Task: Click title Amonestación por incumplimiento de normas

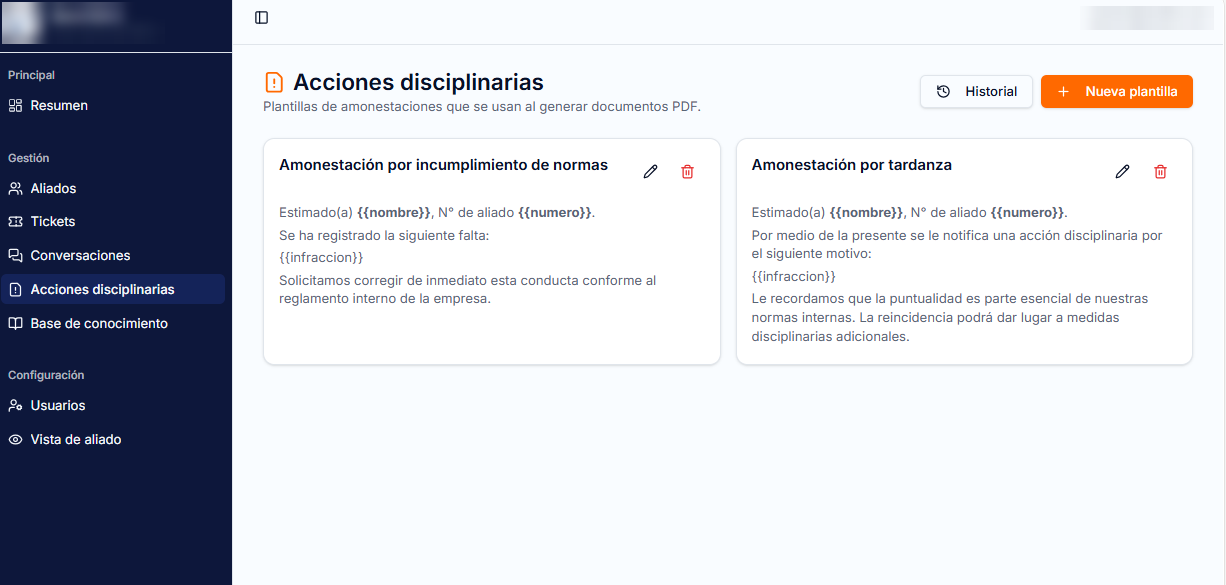Action: [x=443, y=165]
